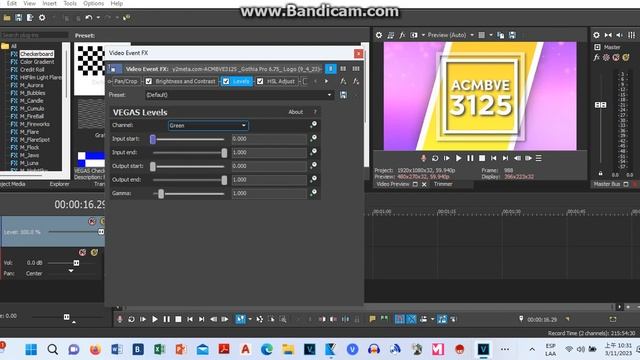
Task: Expand undo history dropdown arrow
Action: [98, 18]
